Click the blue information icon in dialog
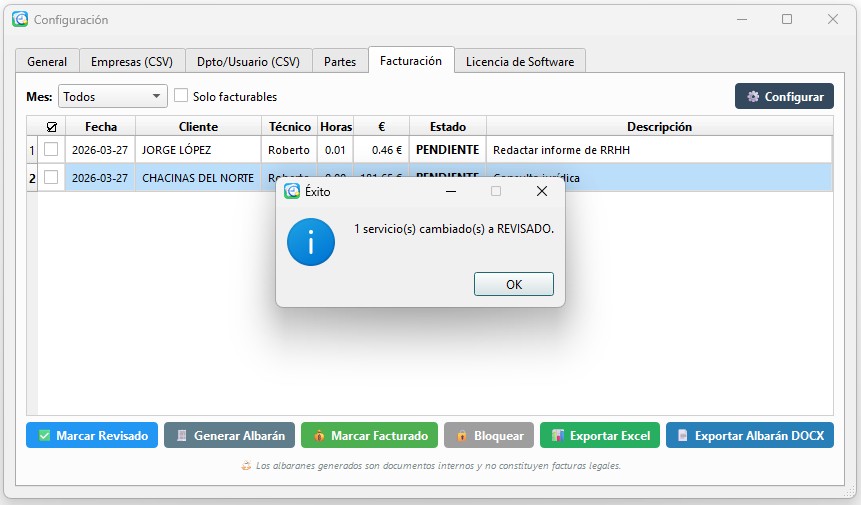Viewport: 861px width, 505px height. coord(311,241)
